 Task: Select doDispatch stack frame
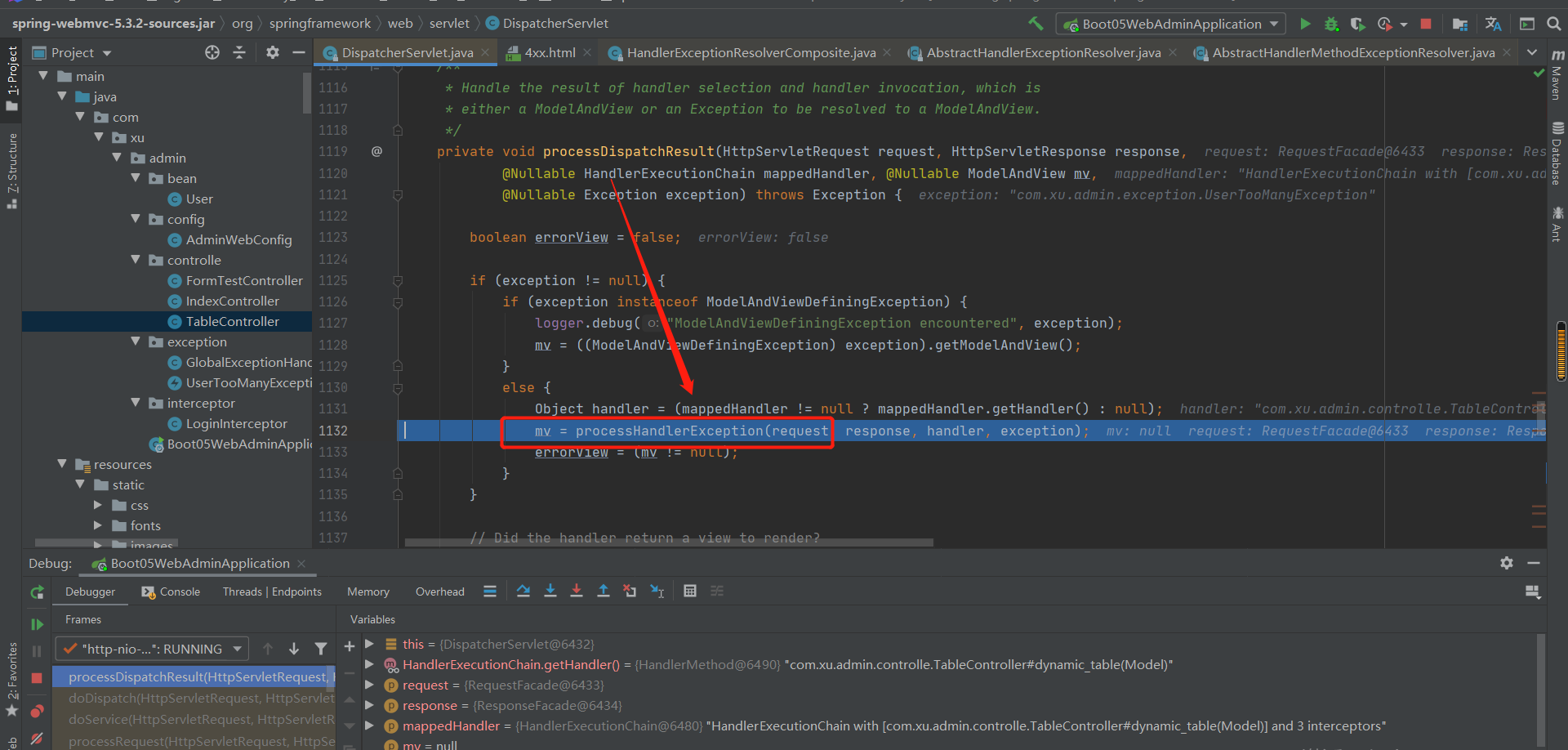point(194,698)
